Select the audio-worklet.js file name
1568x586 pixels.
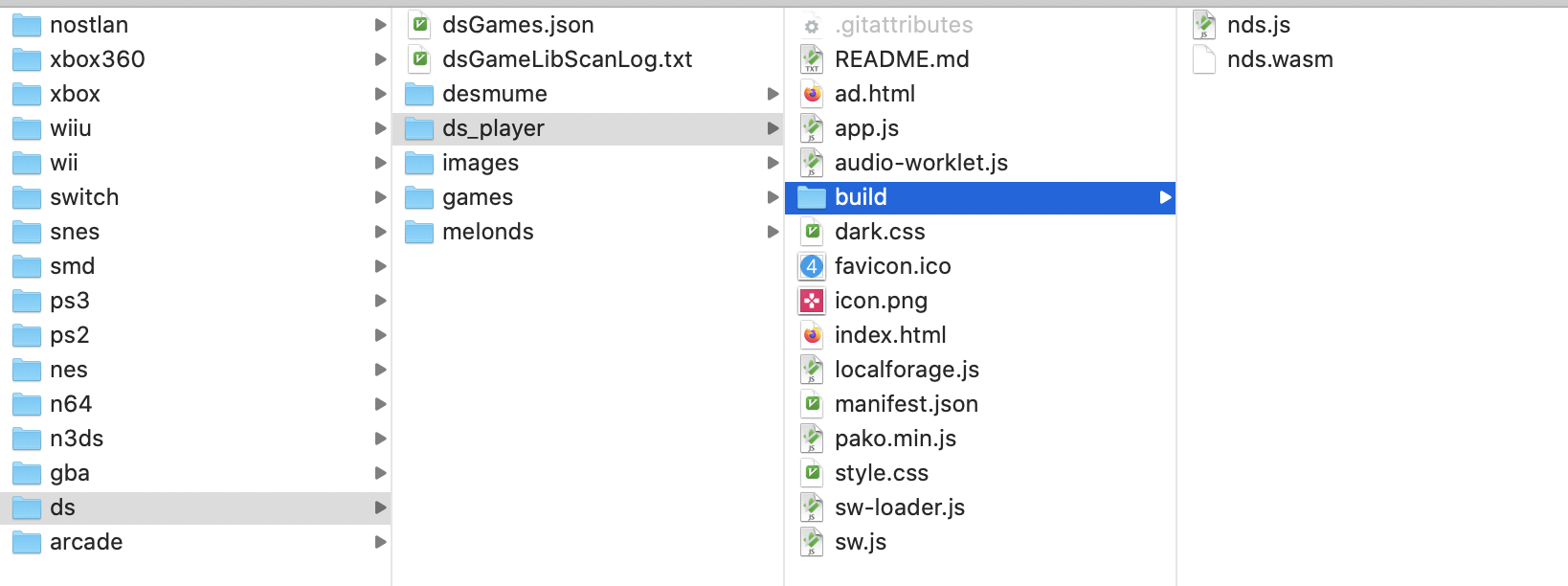pos(921,163)
